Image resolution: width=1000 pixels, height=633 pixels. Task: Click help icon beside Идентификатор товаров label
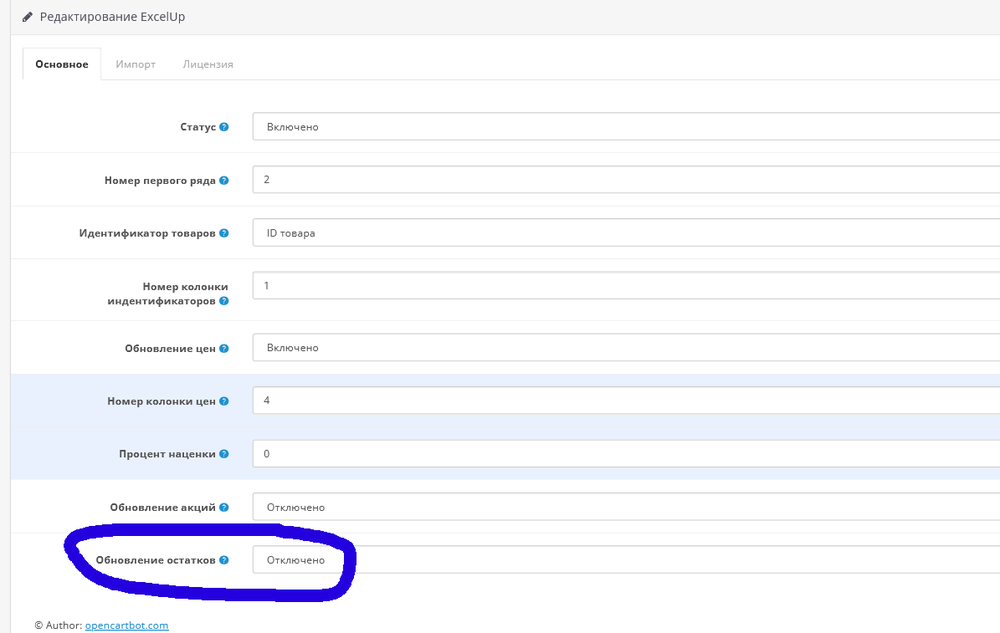tap(224, 234)
